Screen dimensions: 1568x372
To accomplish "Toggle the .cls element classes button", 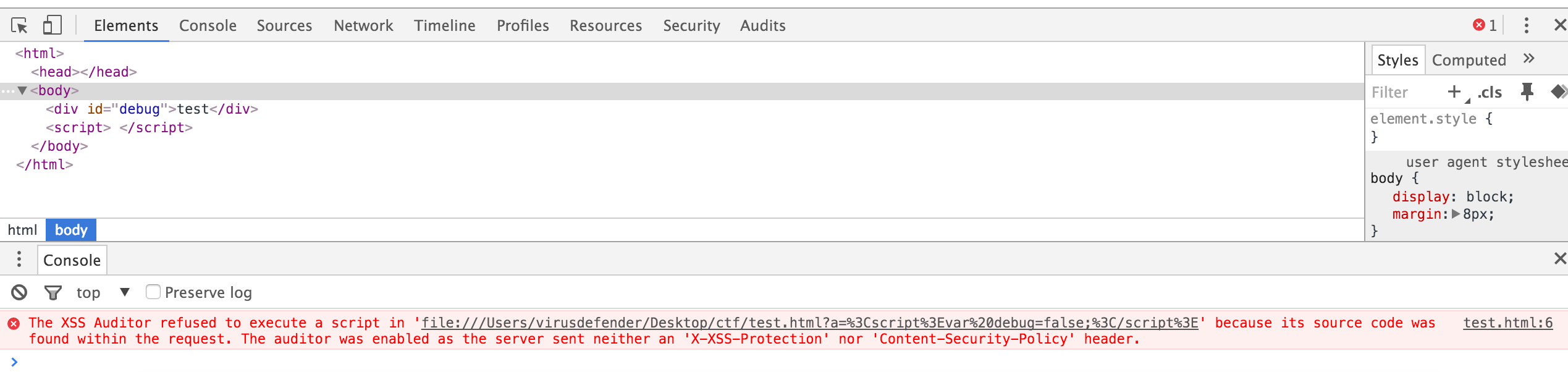I will [x=1490, y=92].
